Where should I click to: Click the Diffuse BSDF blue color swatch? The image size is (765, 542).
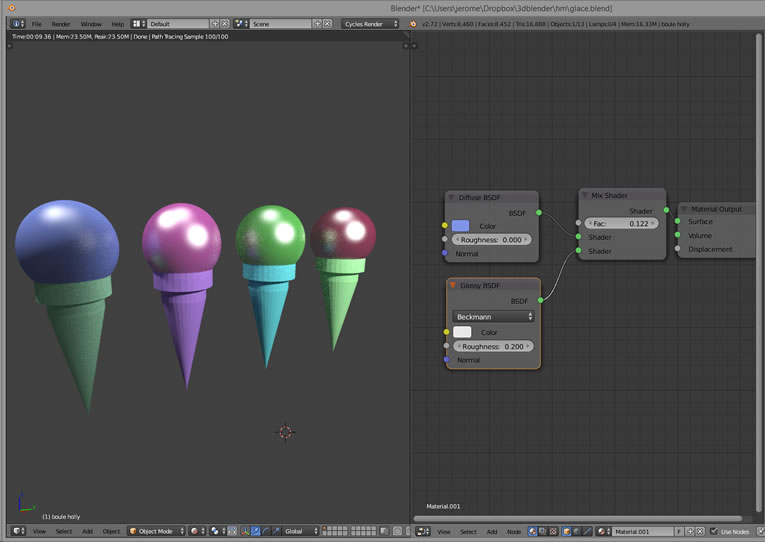pos(460,226)
